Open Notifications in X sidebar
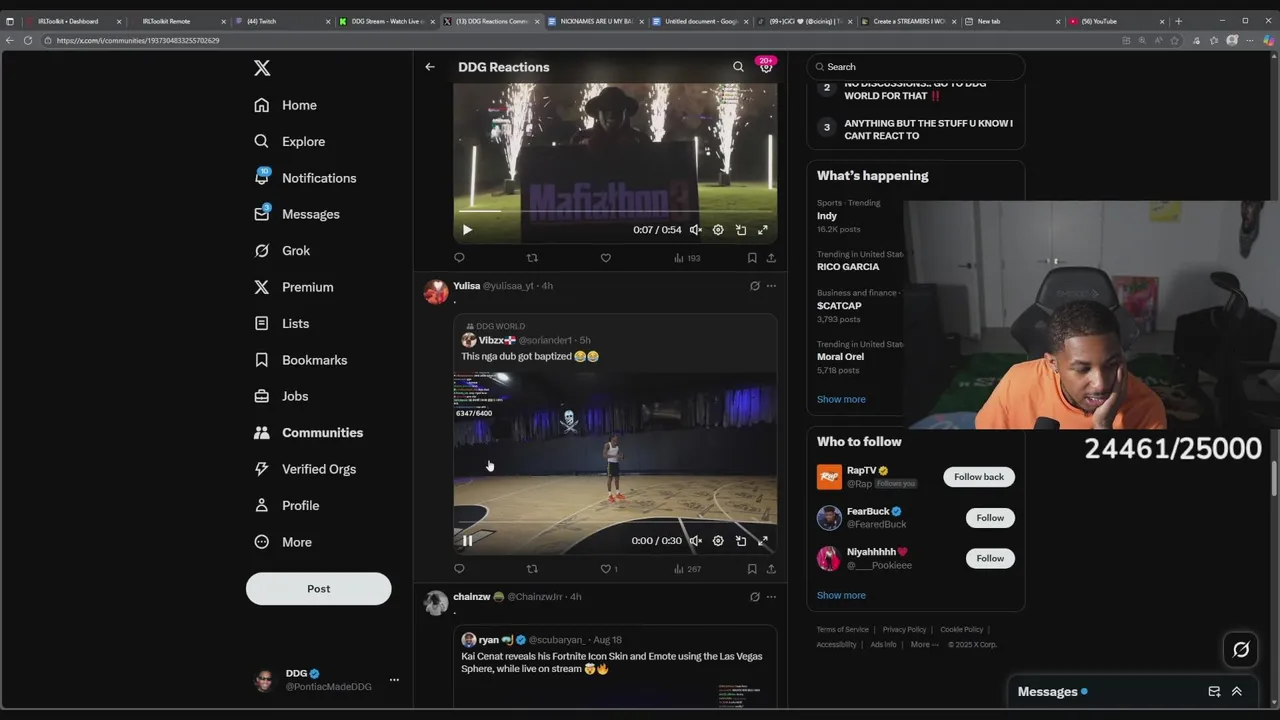This screenshot has height=720, width=1280. point(306,178)
